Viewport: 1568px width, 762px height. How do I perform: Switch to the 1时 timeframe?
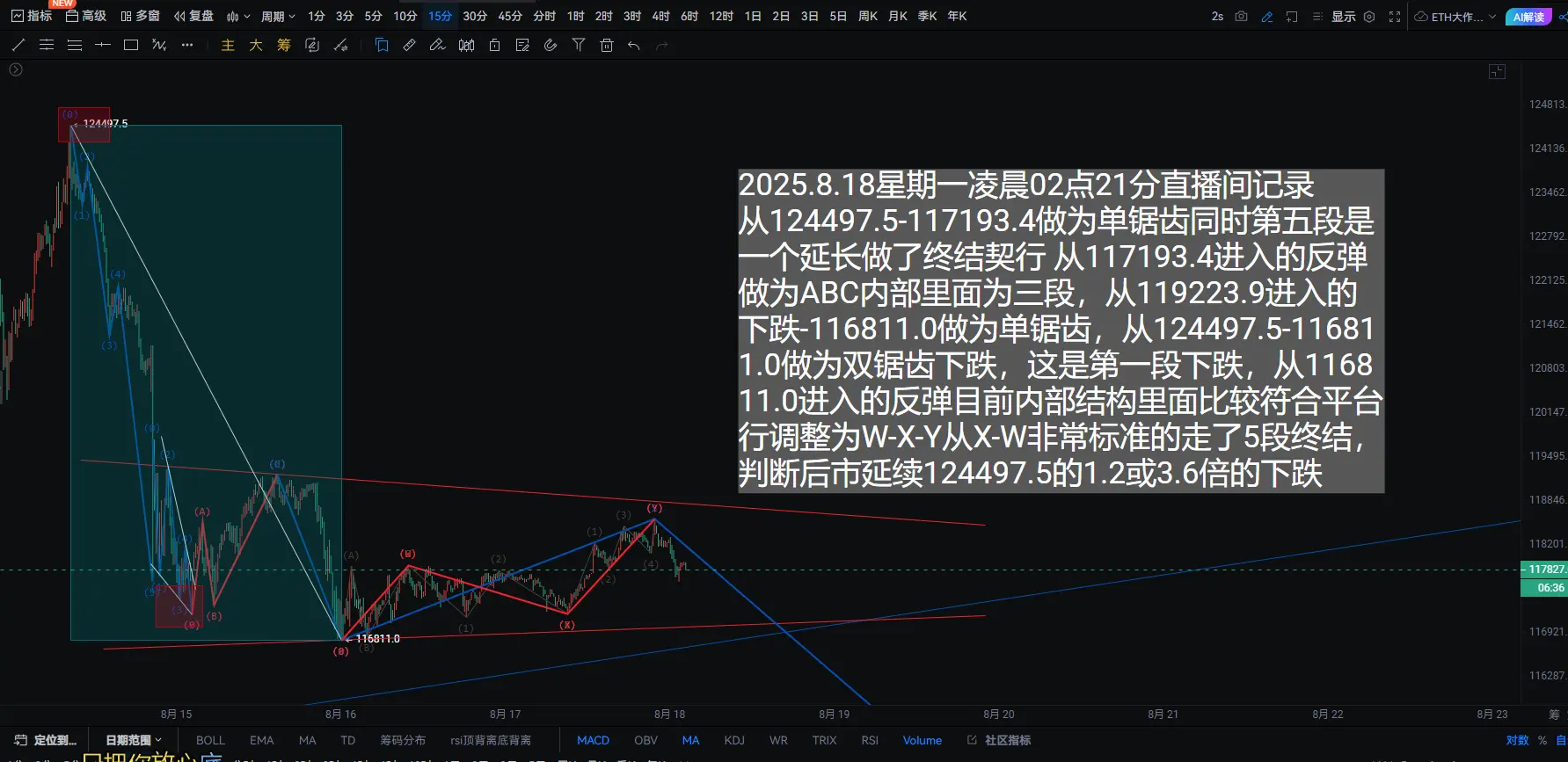click(x=575, y=16)
